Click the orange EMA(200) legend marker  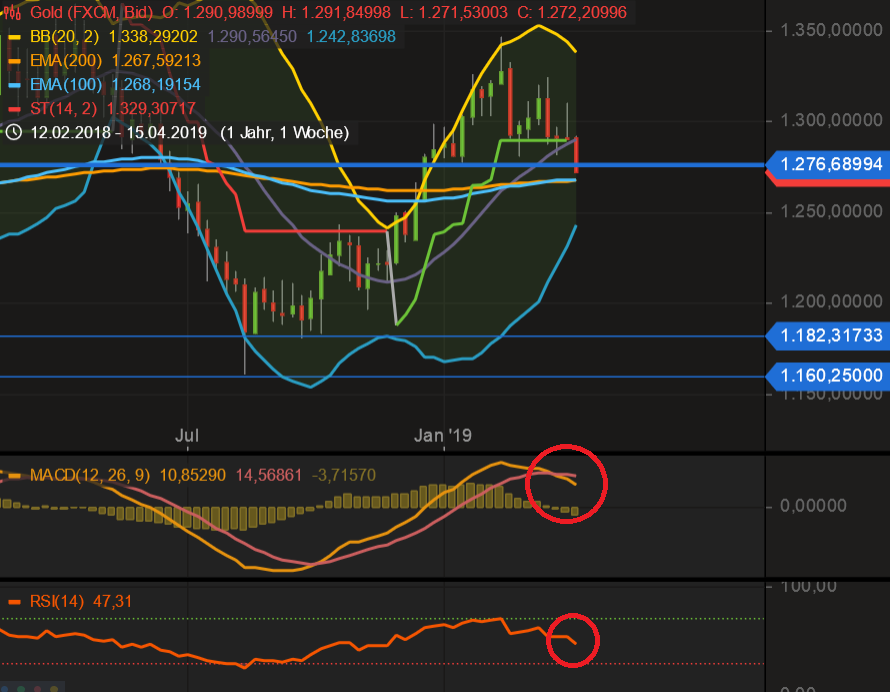click(13, 61)
